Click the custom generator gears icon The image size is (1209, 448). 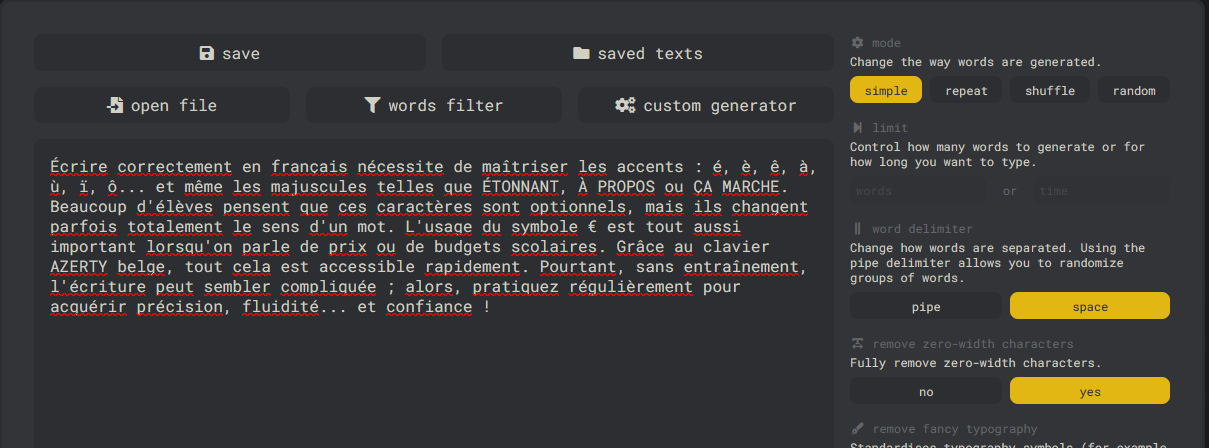coord(625,105)
